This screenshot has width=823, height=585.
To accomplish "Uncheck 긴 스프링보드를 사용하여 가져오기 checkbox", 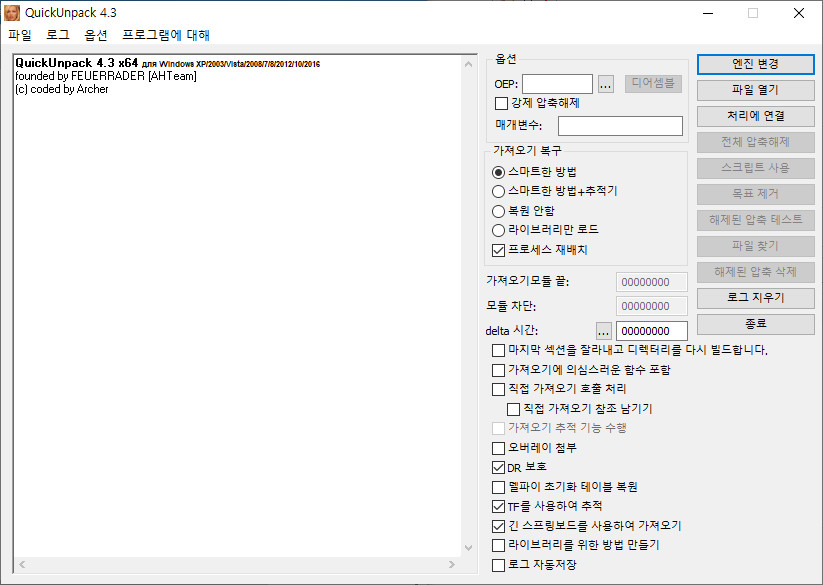I will pyautogui.click(x=498, y=526).
